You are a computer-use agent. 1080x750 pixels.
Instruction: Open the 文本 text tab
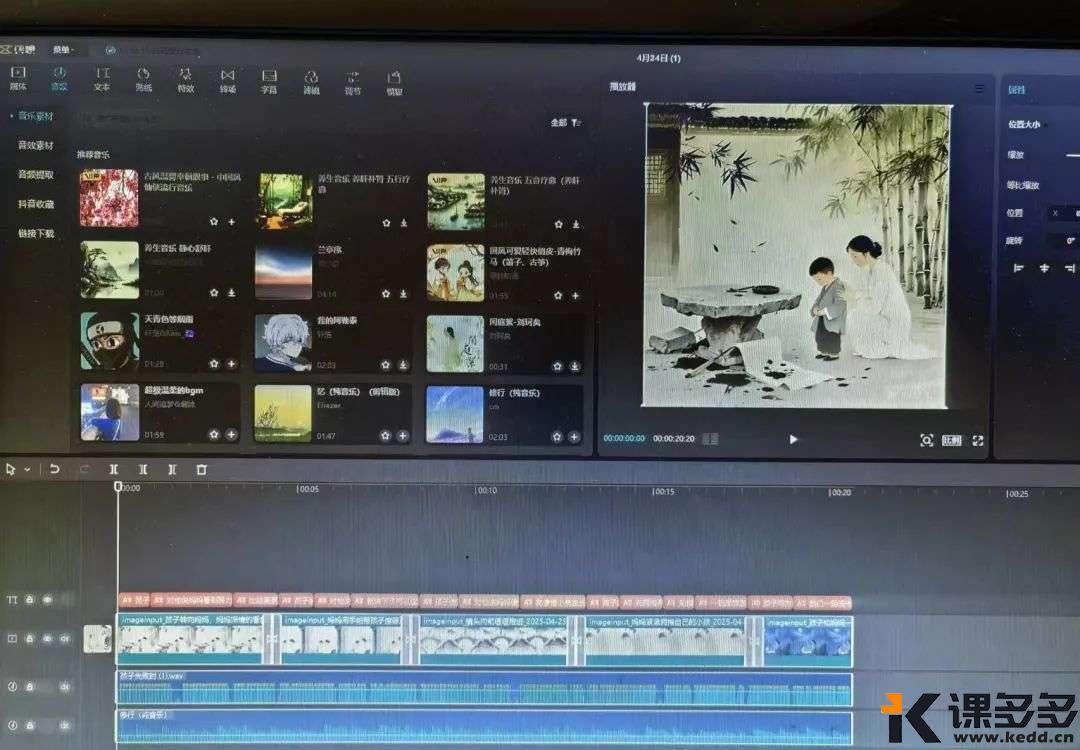102,80
